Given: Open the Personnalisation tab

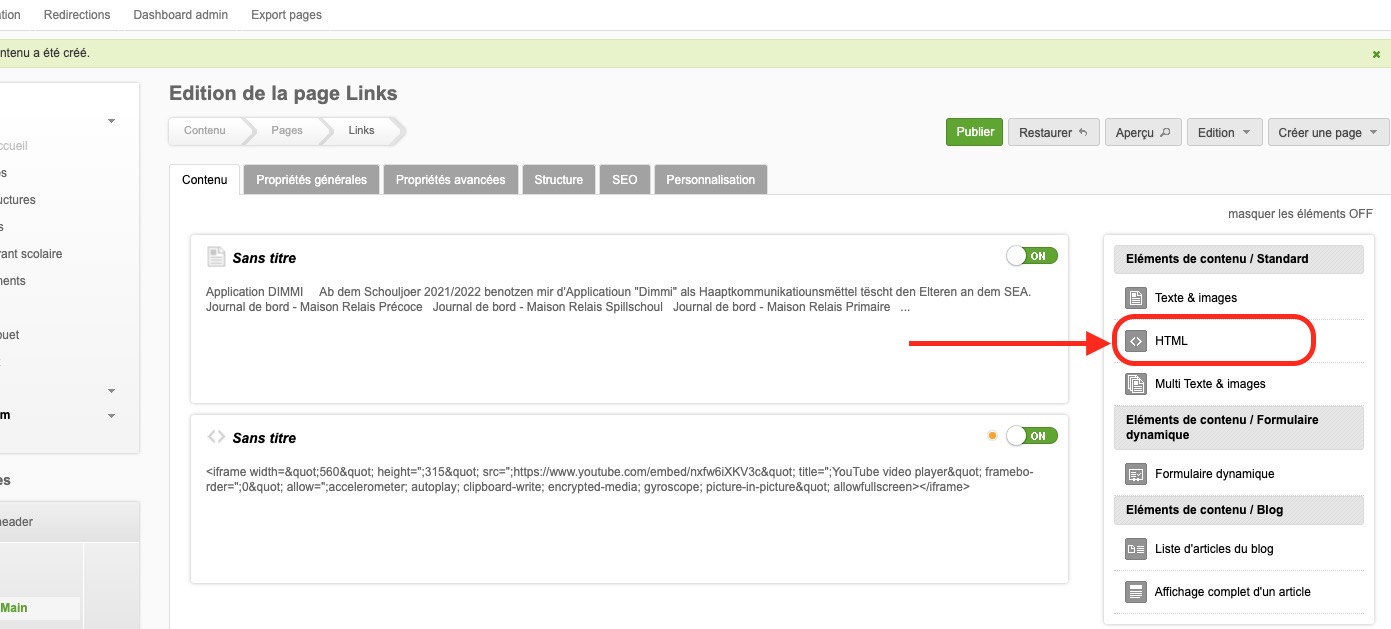Looking at the screenshot, I should (x=711, y=180).
